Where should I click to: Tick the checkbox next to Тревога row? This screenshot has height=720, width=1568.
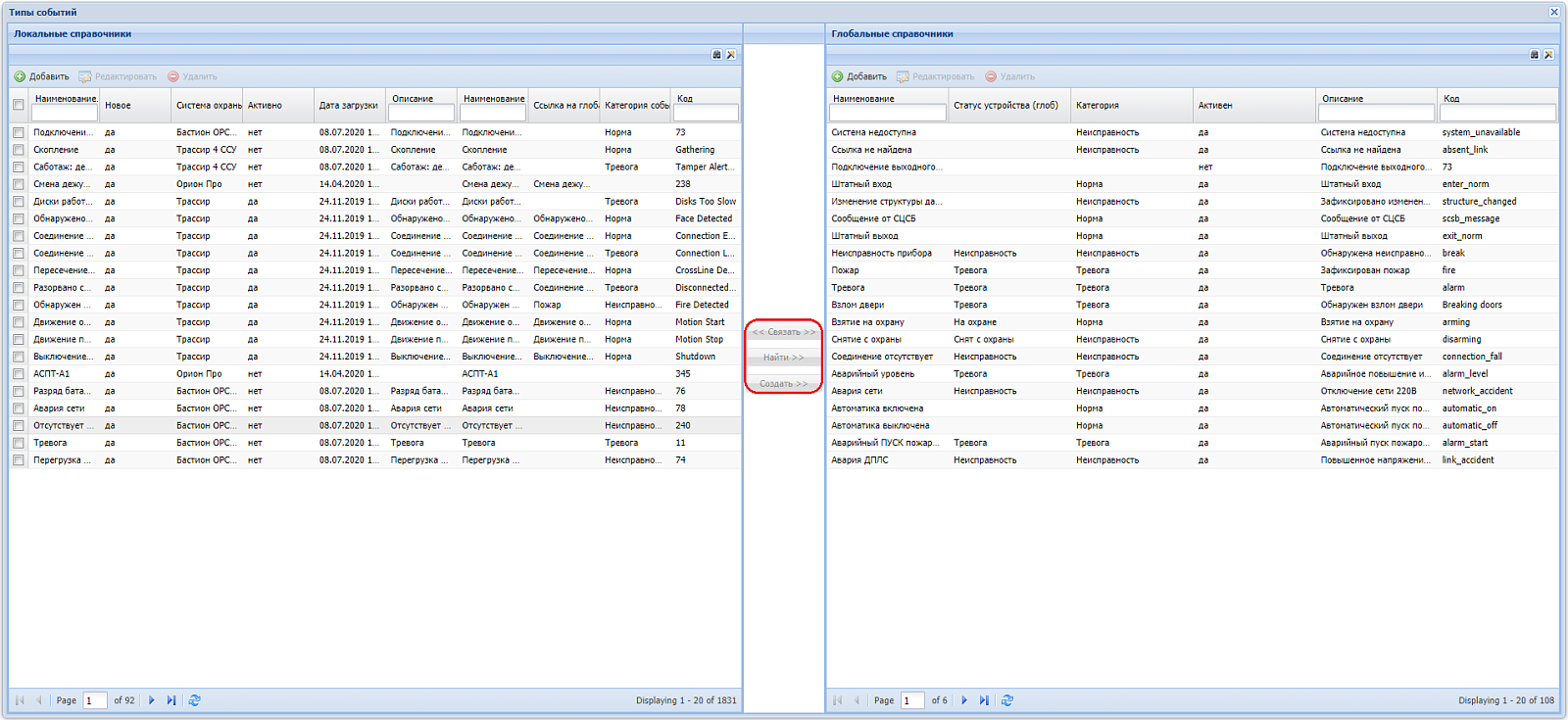point(18,443)
